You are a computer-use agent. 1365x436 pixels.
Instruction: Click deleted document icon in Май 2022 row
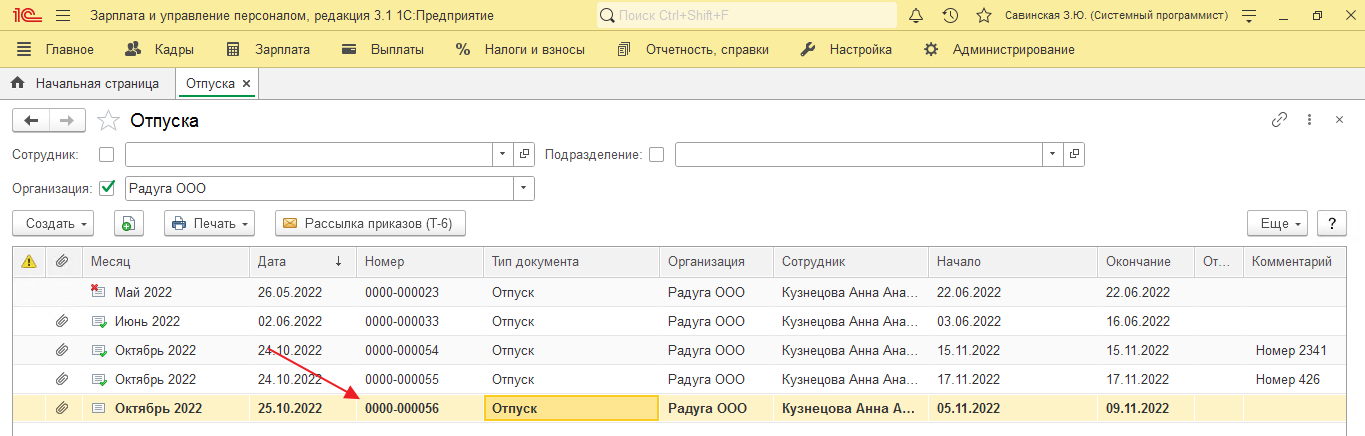pos(98,292)
